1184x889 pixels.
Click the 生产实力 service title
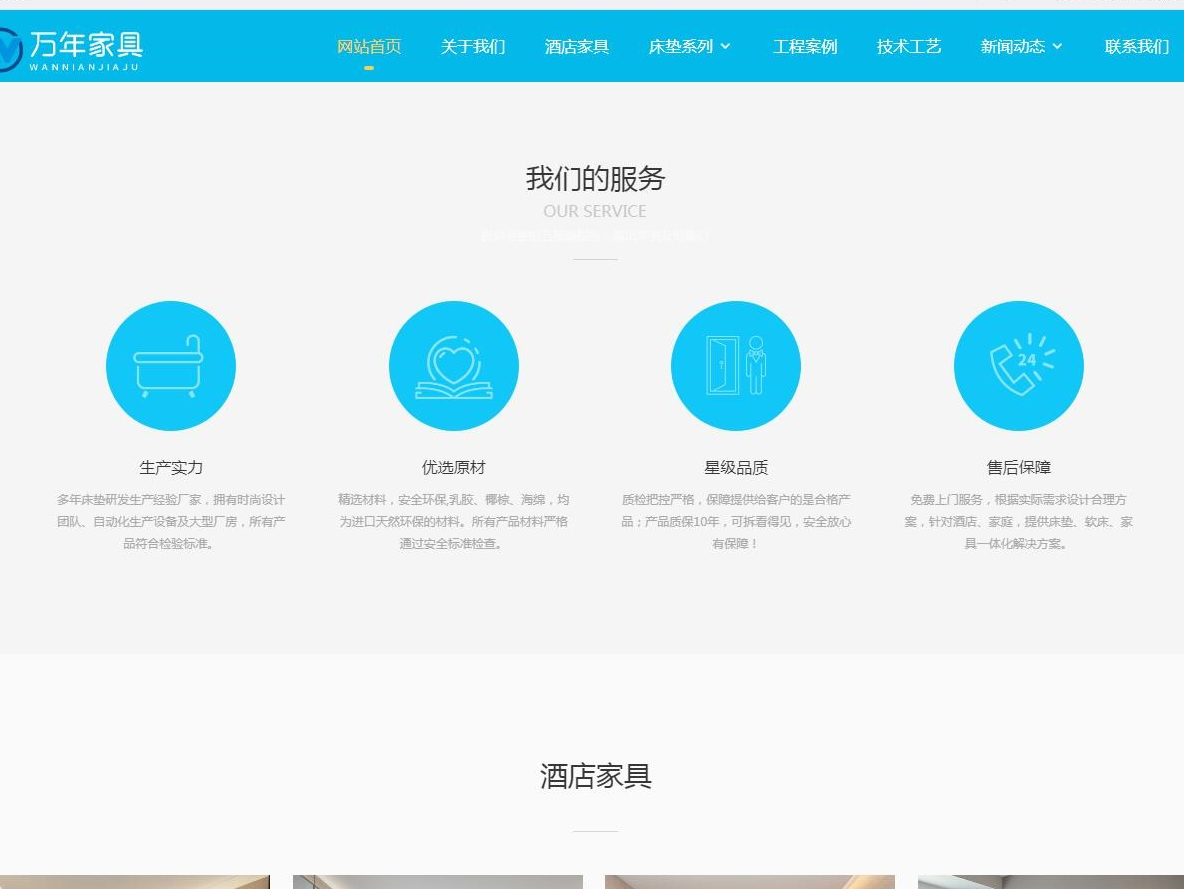click(171, 468)
